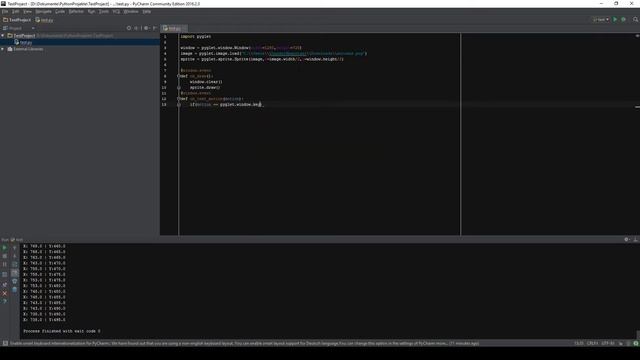Image resolution: width=640 pixels, height=360 pixels.
Task: Click test.py in the navigation breadcrumb
Action: (x=44, y=20)
